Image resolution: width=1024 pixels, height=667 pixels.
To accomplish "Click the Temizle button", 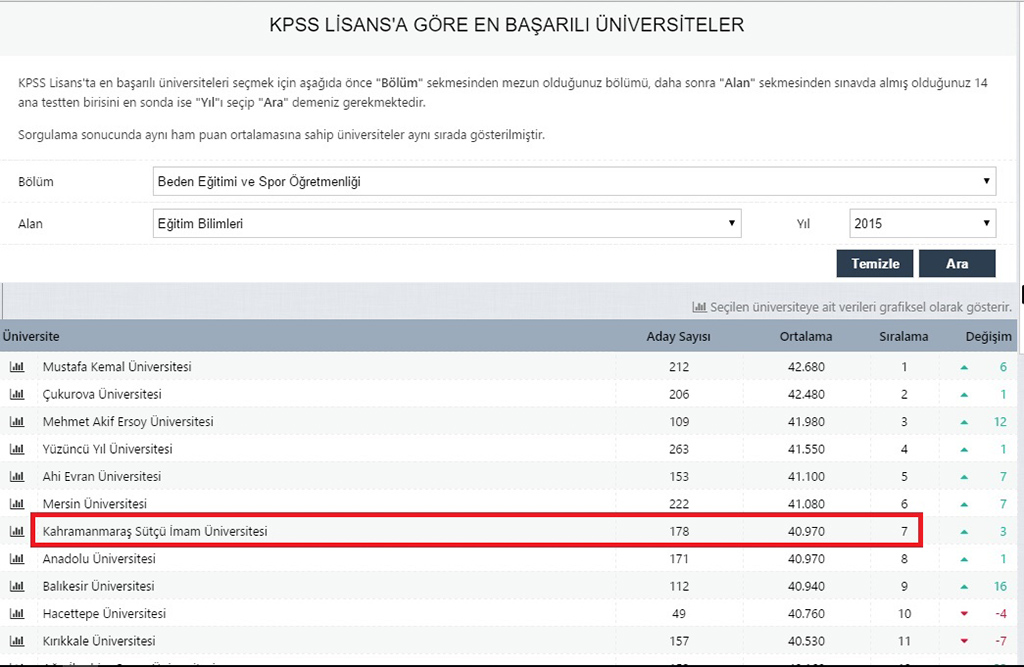I will pyautogui.click(x=875, y=264).
